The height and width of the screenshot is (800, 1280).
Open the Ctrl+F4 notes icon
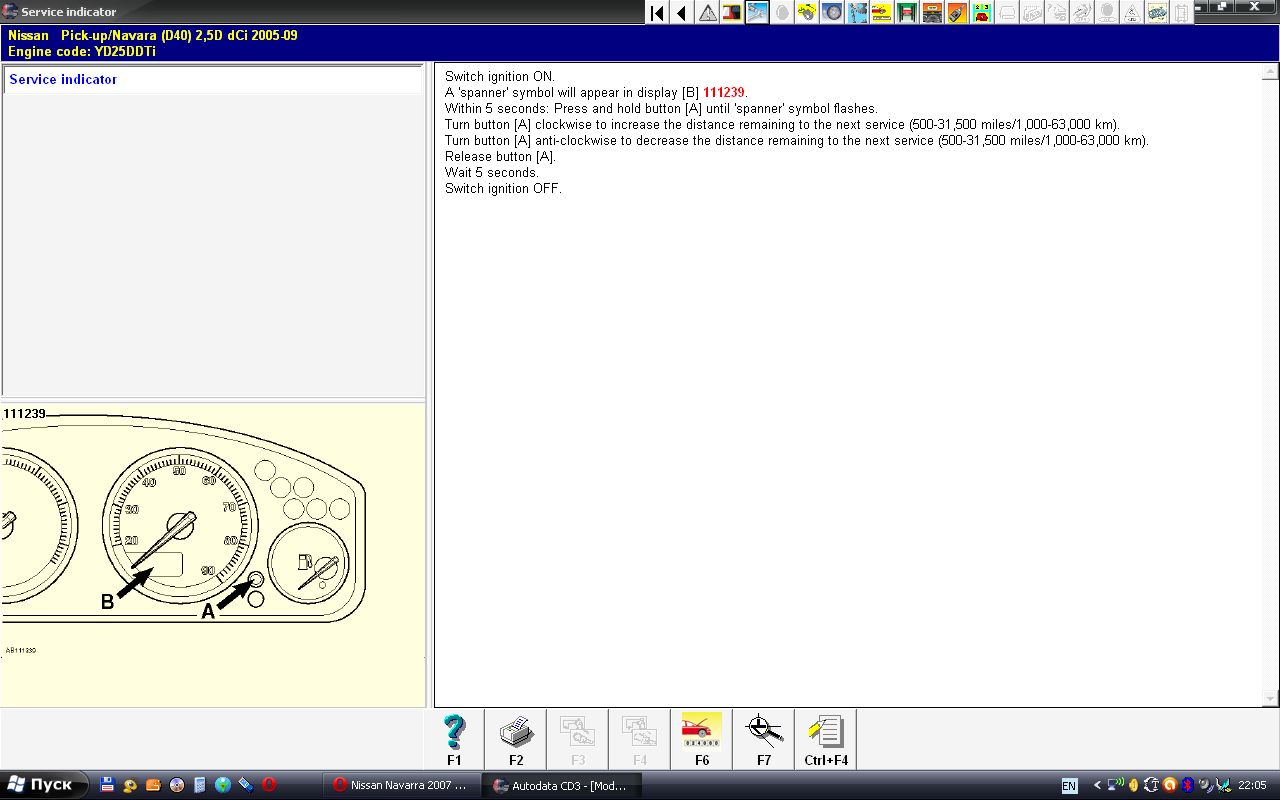(826, 739)
